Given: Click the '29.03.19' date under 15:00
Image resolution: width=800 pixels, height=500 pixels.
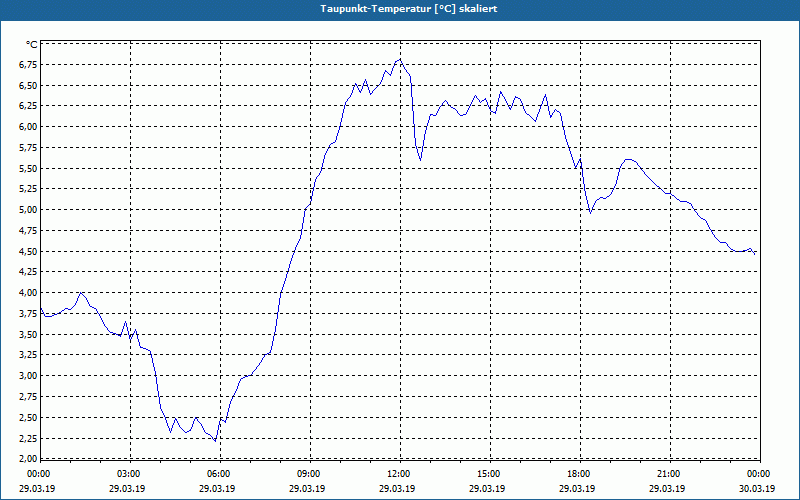Looking at the screenshot, I should 487,488.
